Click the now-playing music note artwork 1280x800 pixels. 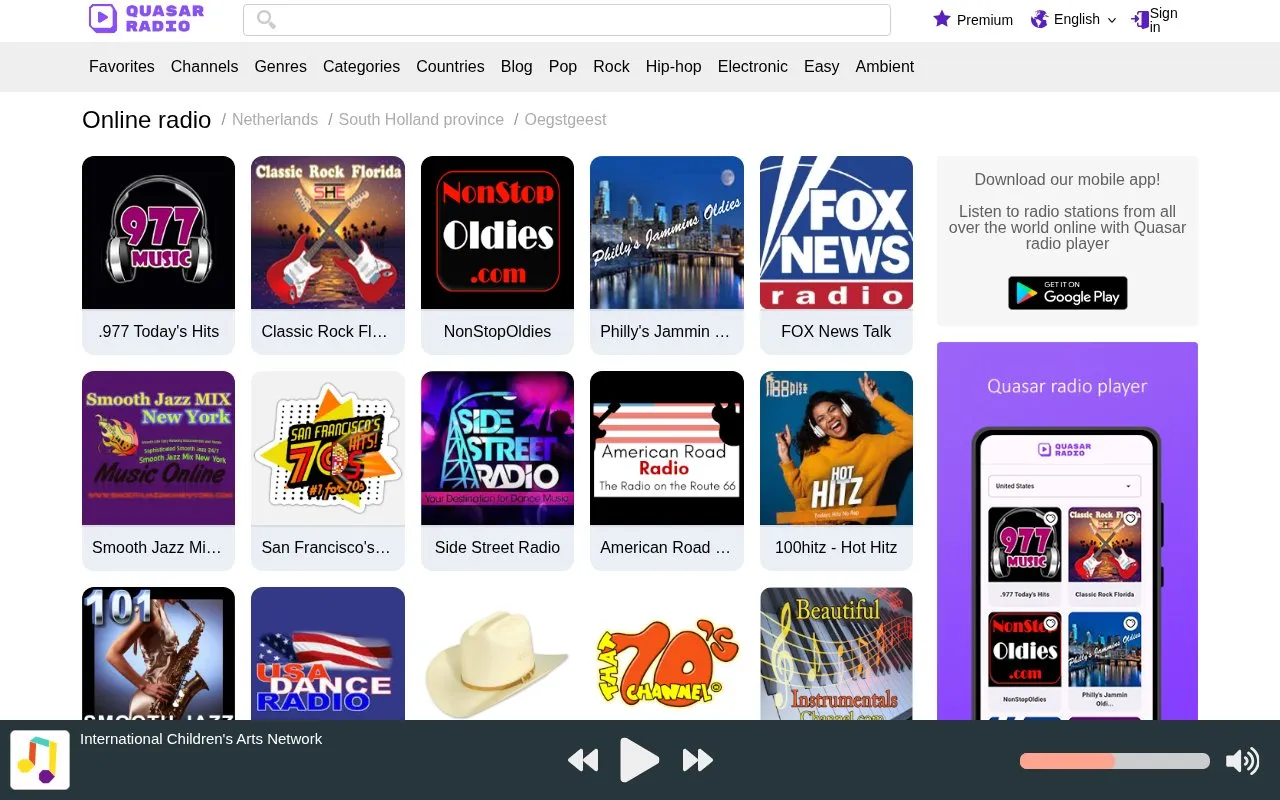[40, 760]
